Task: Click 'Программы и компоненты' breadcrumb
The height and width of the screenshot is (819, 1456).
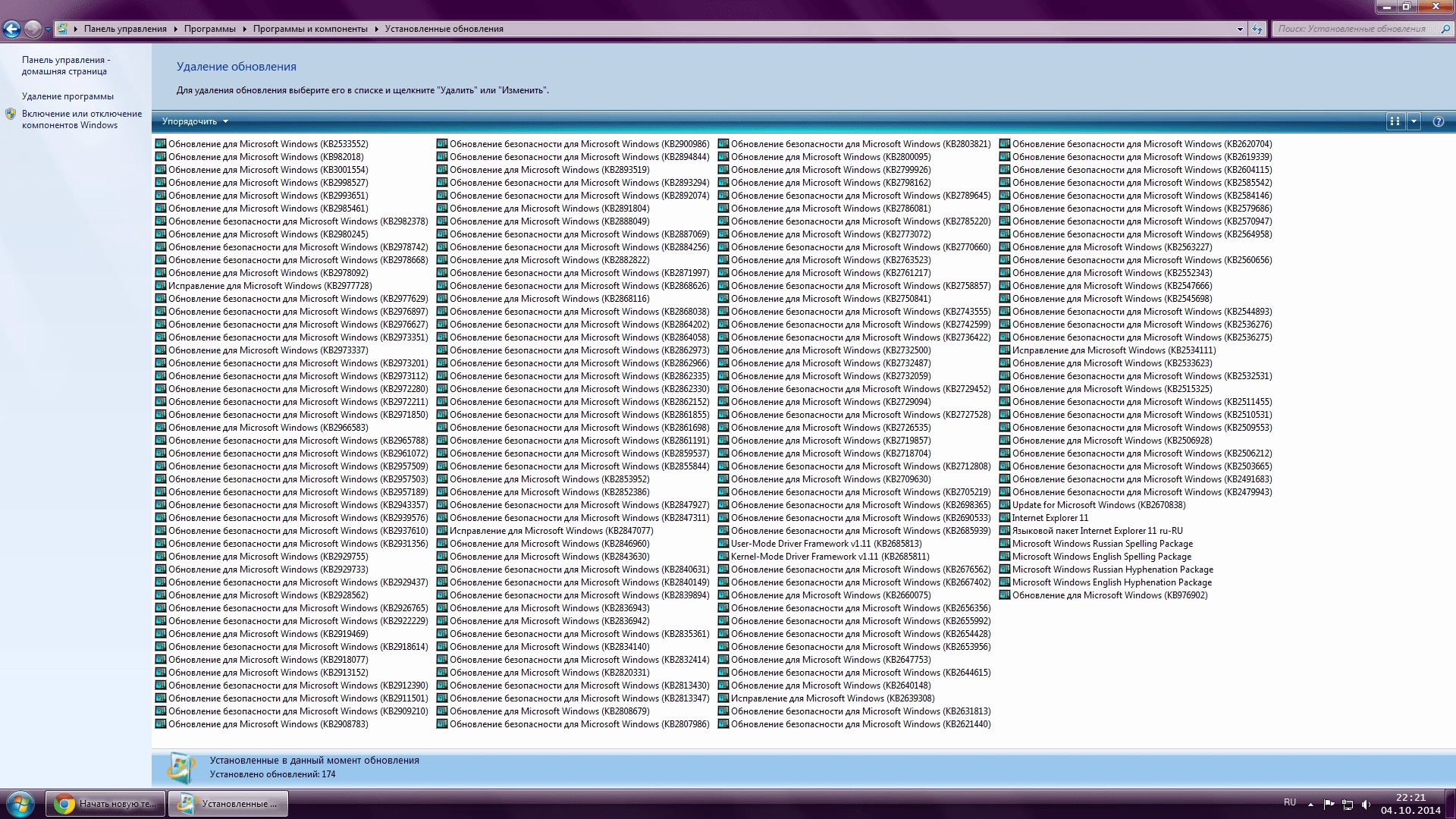Action: (x=310, y=29)
